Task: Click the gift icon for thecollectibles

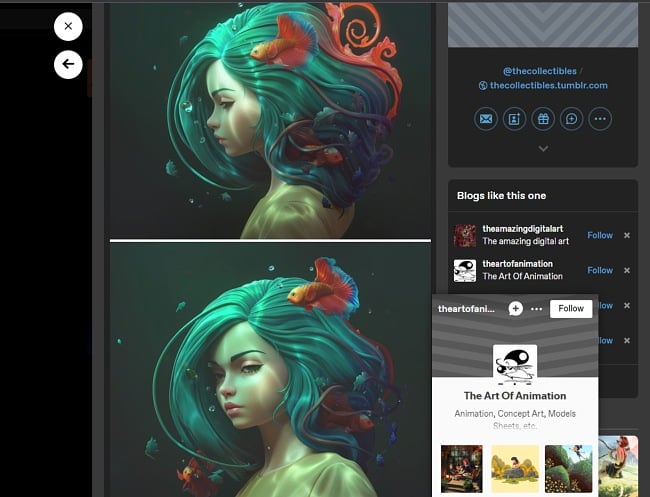Action: pyautogui.click(x=543, y=119)
